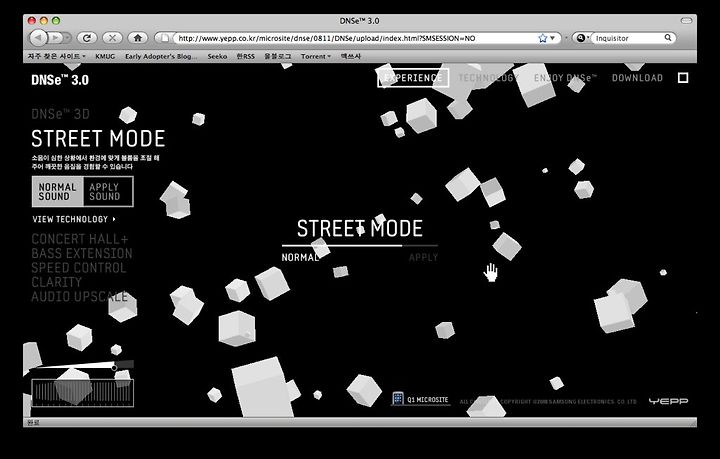Click the toolbar toggle pill in title bar
This screenshot has width=720, height=459.
tap(686, 21)
